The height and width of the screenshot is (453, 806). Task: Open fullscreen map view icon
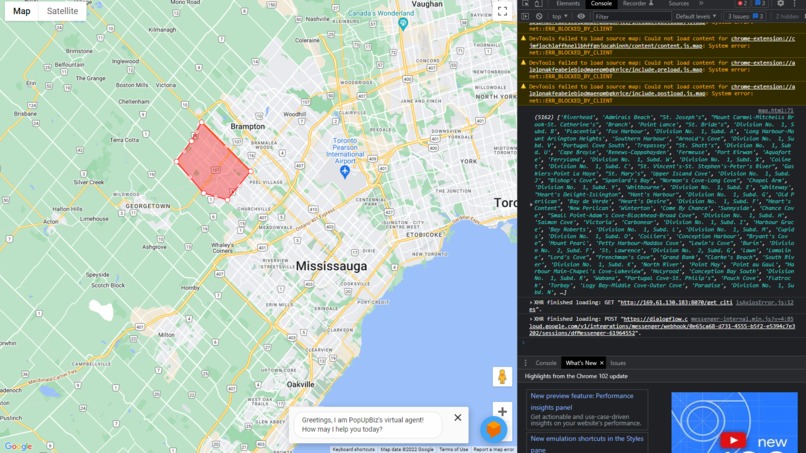point(502,12)
